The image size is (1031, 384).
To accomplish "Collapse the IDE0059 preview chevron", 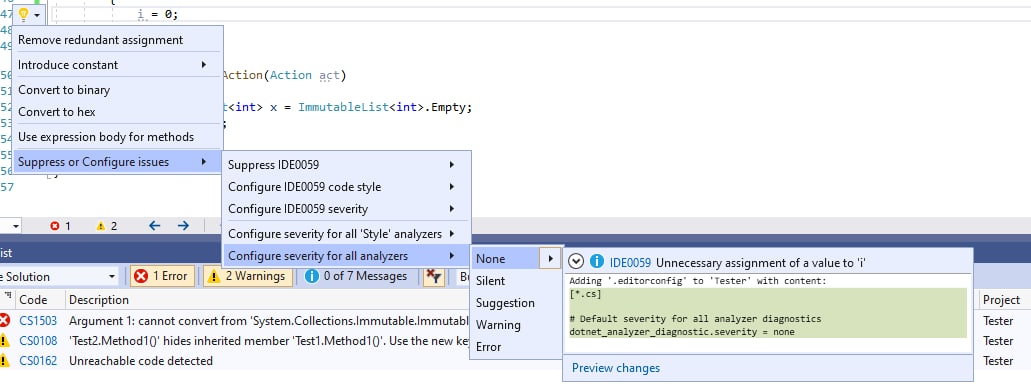I will (x=576, y=262).
